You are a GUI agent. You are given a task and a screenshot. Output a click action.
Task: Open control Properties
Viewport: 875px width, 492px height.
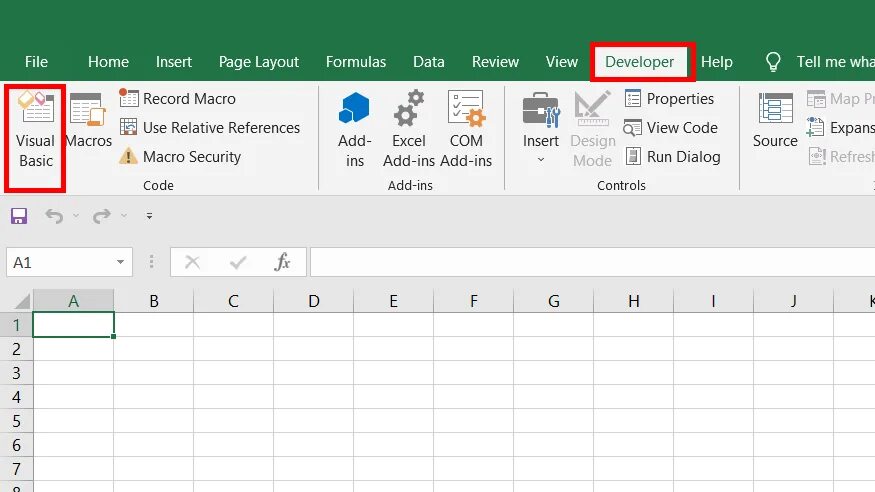[669, 99]
